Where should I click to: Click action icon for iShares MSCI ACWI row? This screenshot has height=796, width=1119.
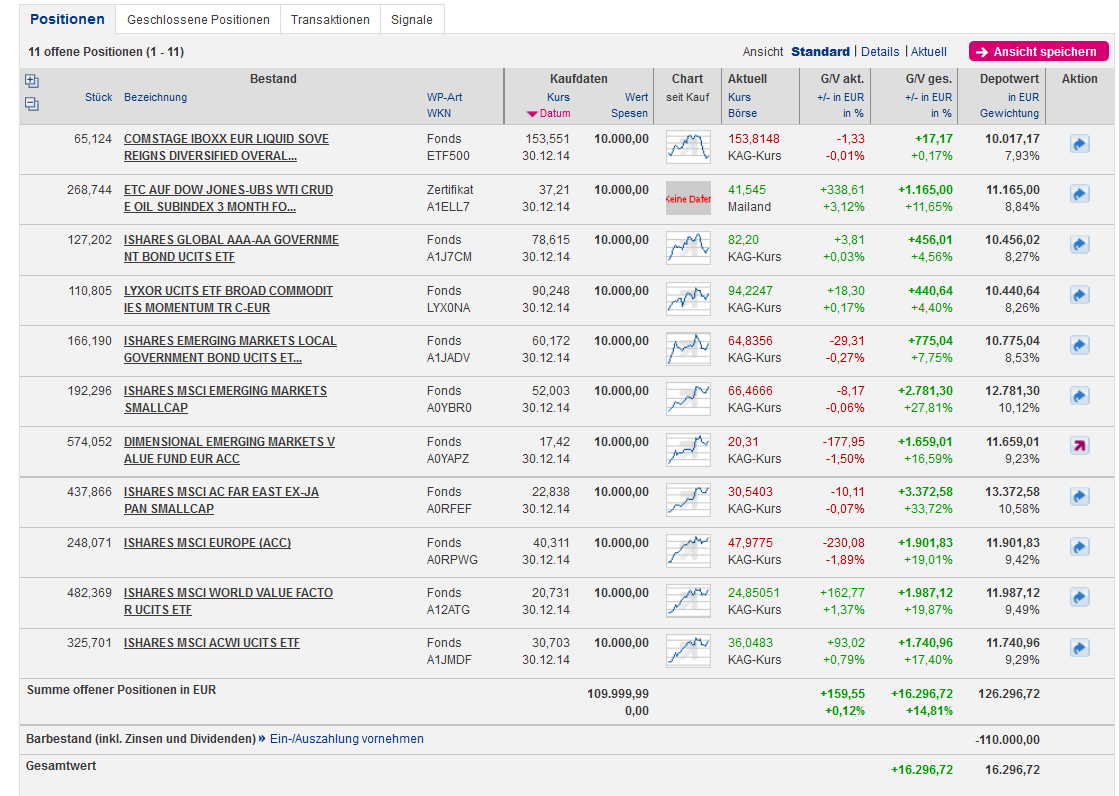click(x=1079, y=648)
